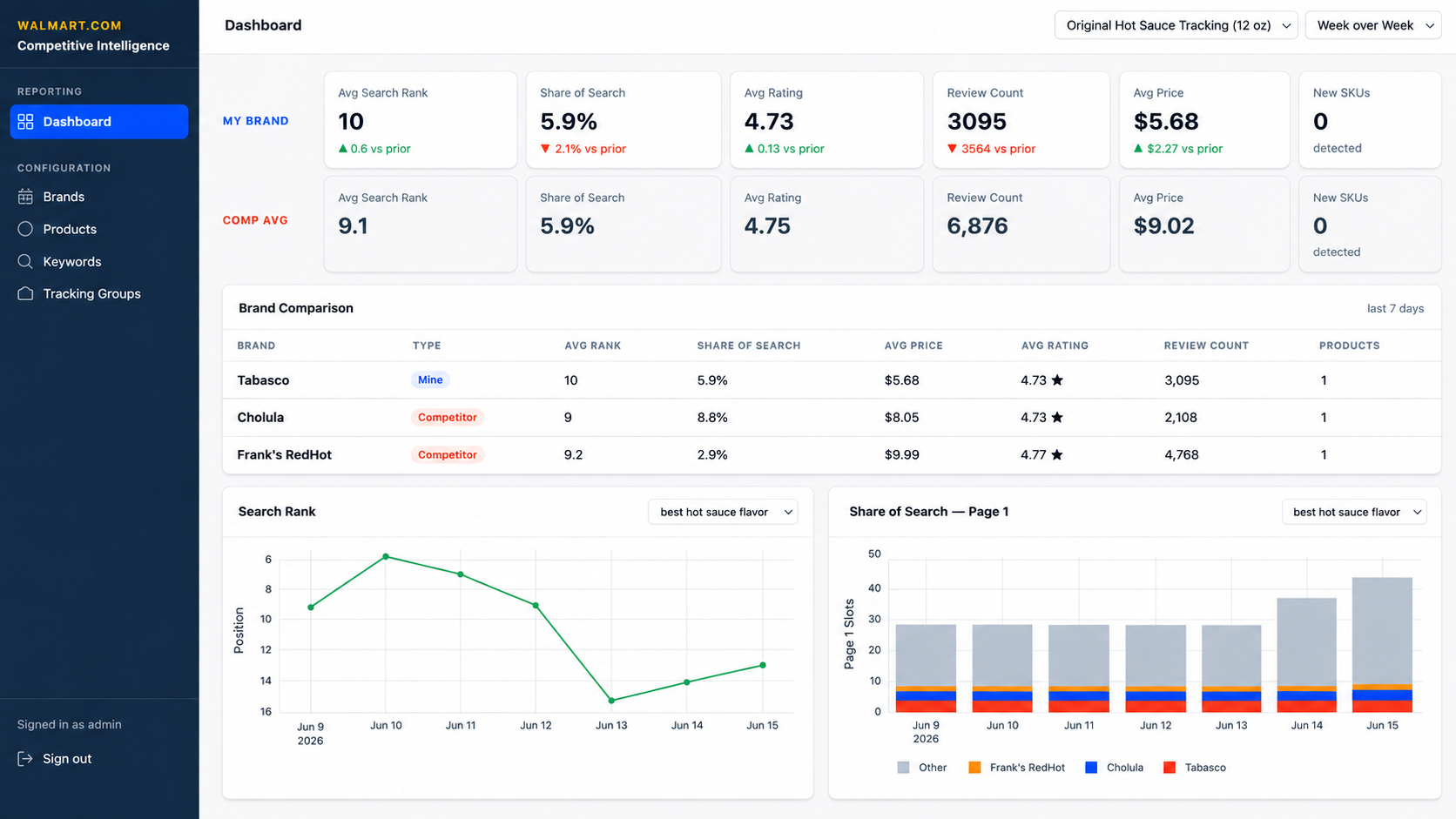Click the Sign out arrow icon
Image resolution: width=1456 pixels, height=819 pixels.
[25, 759]
